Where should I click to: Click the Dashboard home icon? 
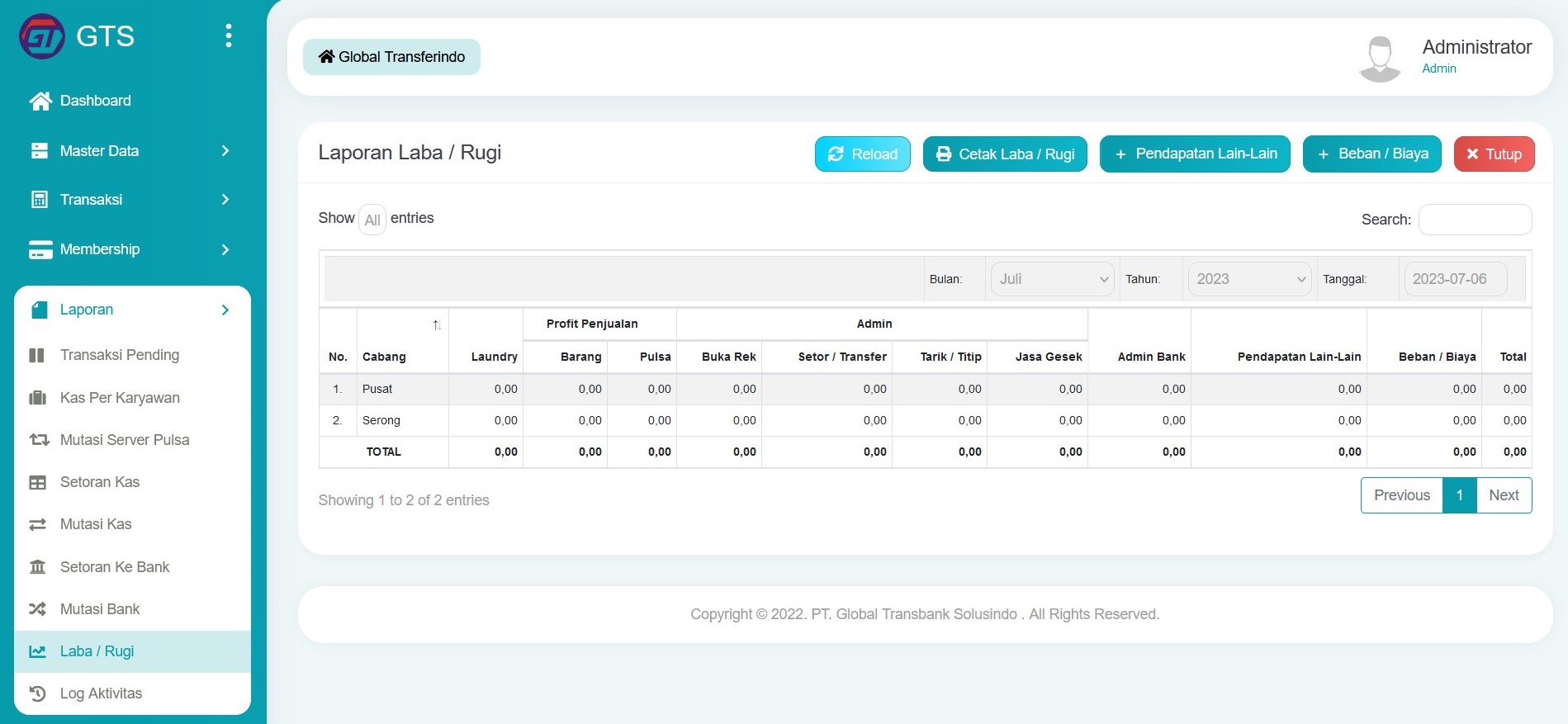click(40, 101)
